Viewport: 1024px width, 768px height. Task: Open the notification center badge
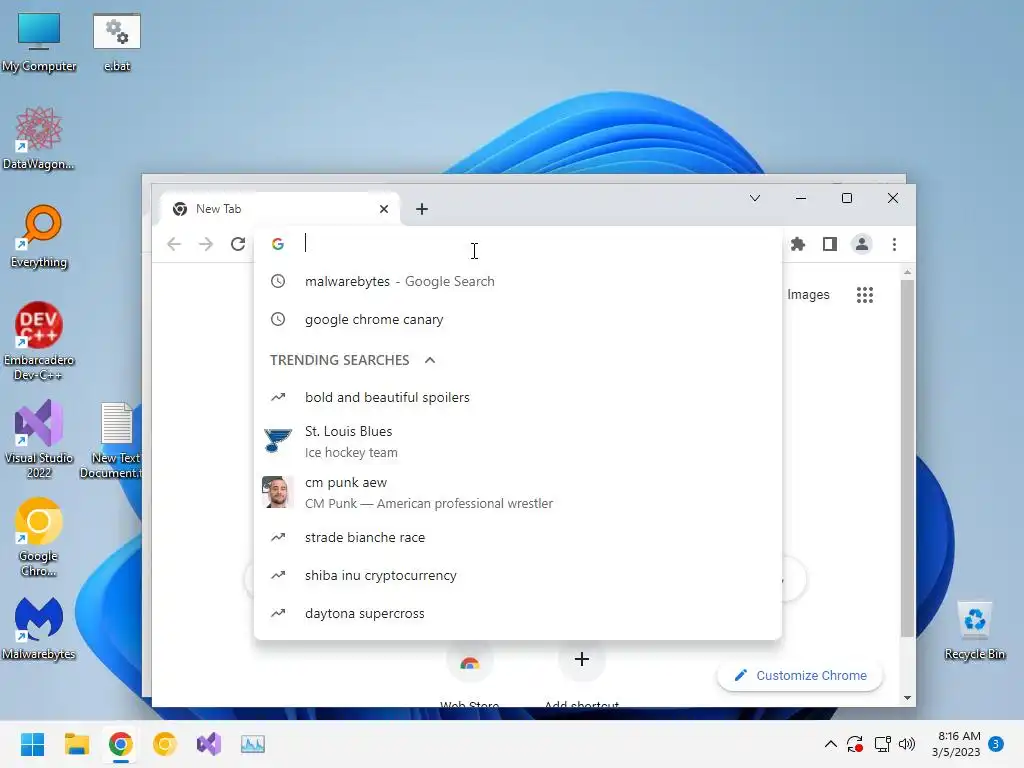[x=996, y=744]
